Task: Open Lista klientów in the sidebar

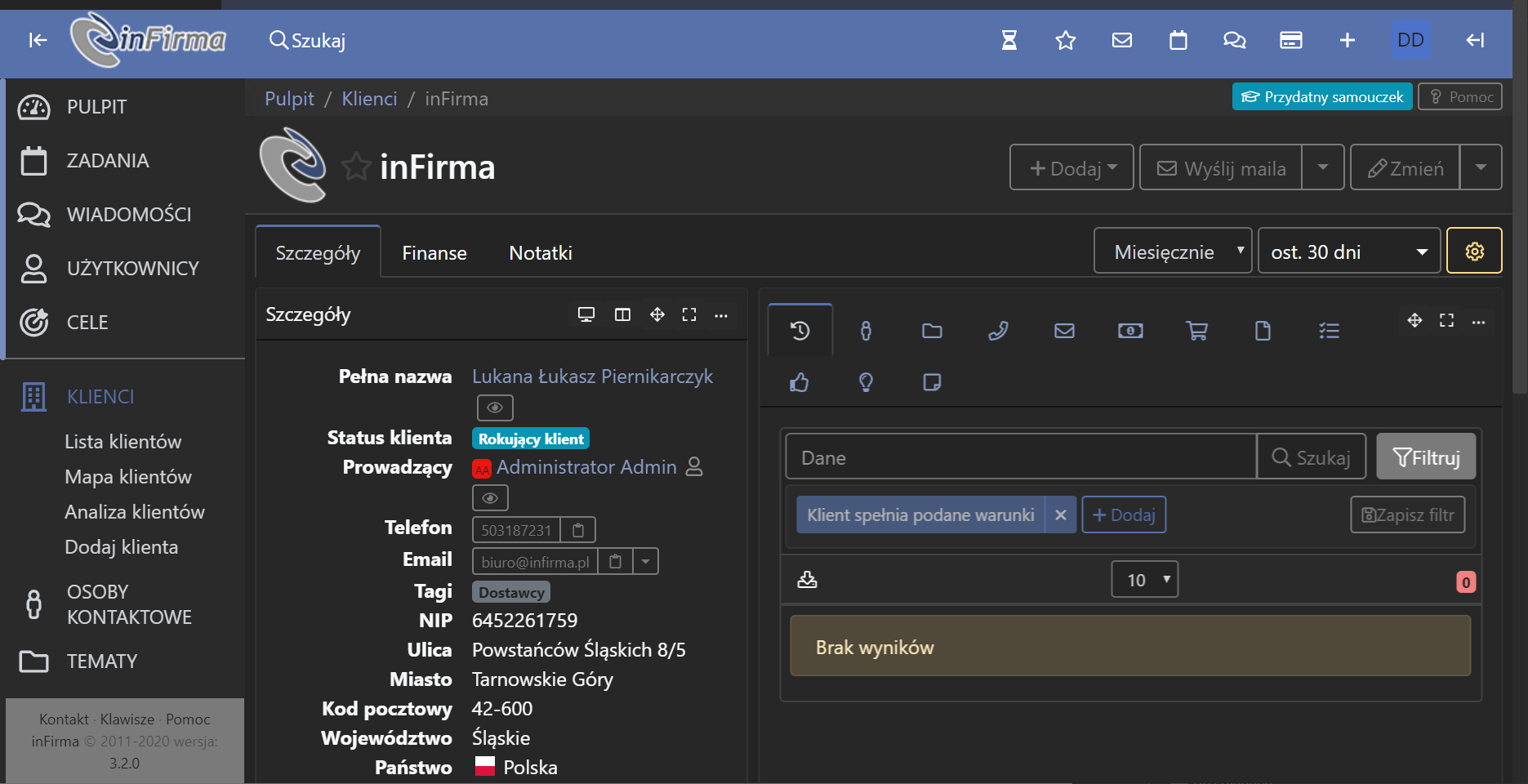Action: click(x=123, y=442)
